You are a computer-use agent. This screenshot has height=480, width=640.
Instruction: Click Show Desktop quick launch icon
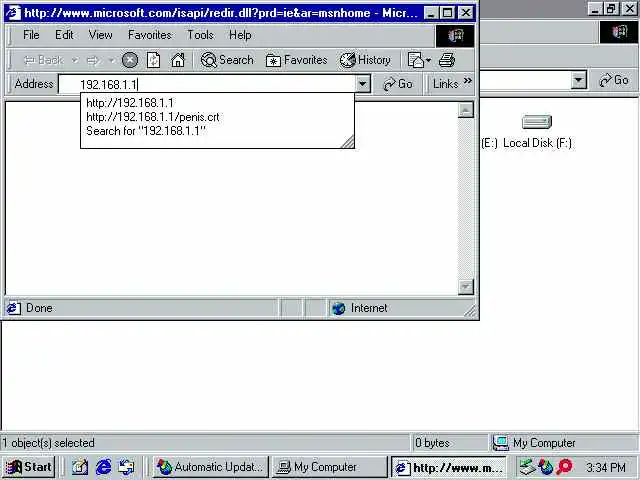click(x=80, y=467)
